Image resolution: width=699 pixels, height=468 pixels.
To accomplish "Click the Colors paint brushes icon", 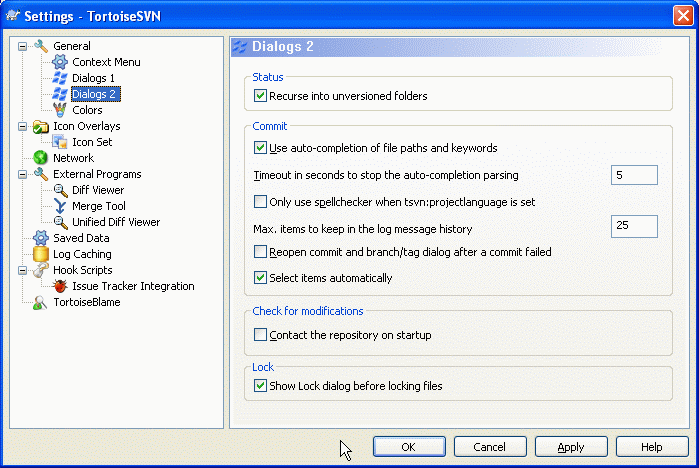I will (x=60, y=110).
